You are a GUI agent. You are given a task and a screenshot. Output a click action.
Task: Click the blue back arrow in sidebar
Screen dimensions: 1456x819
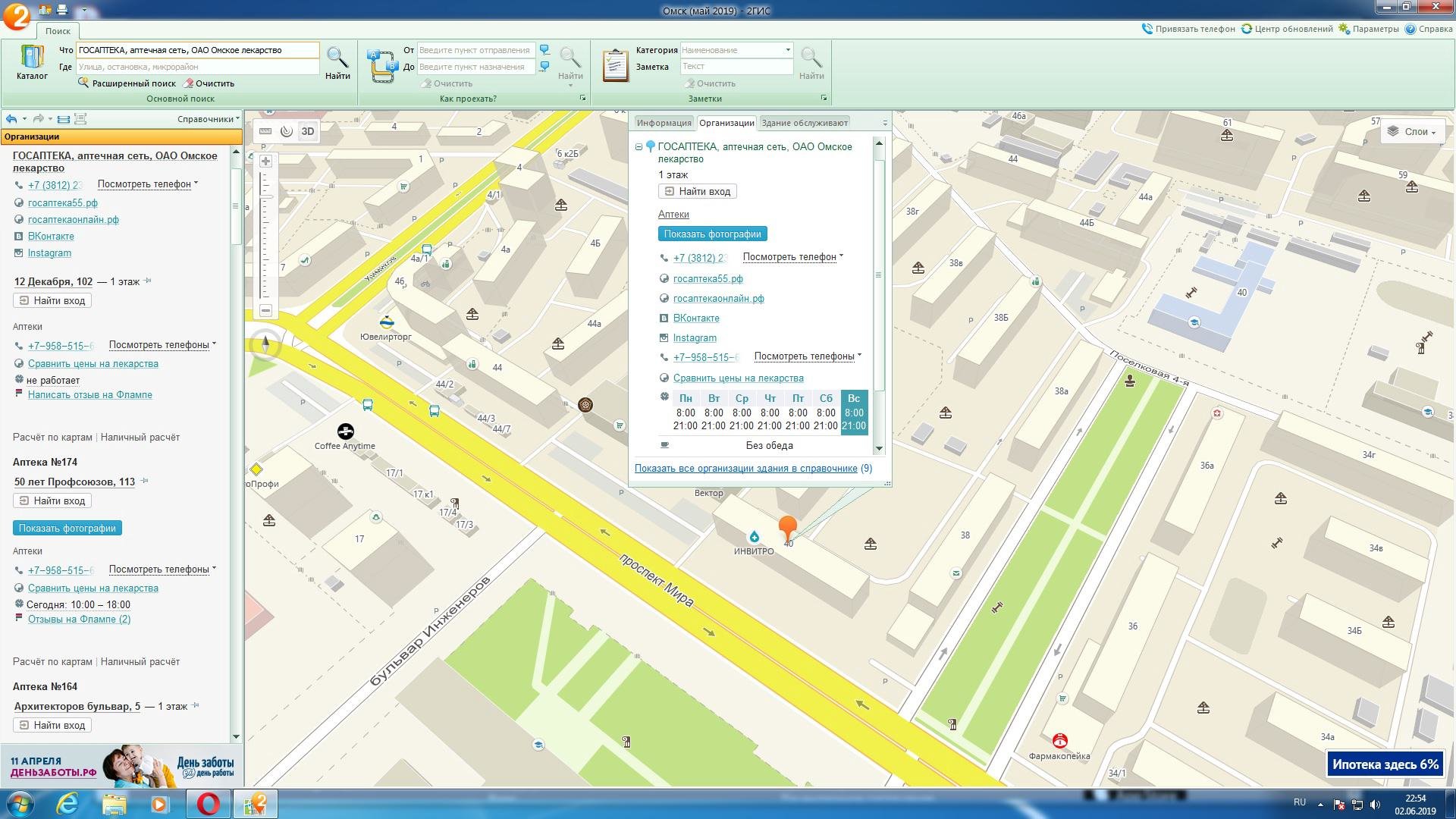[x=11, y=119]
